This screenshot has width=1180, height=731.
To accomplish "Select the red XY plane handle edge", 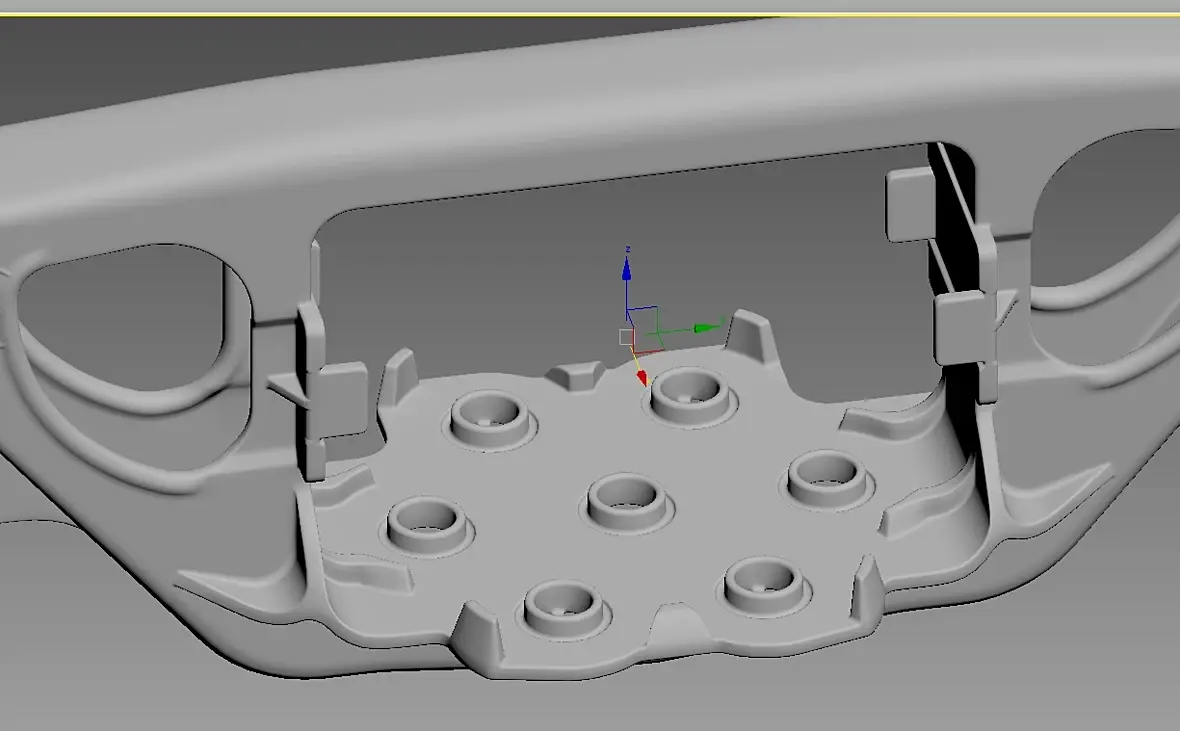I will [651, 351].
